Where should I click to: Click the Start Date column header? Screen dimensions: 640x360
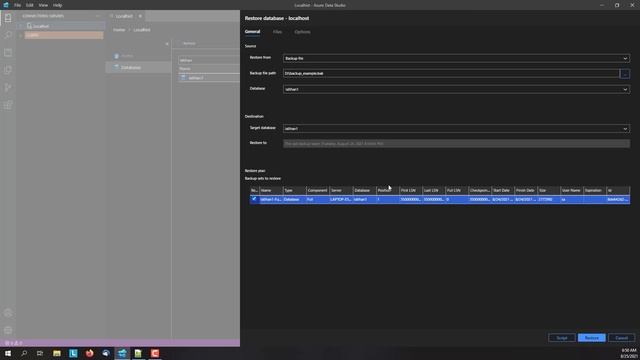point(503,190)
